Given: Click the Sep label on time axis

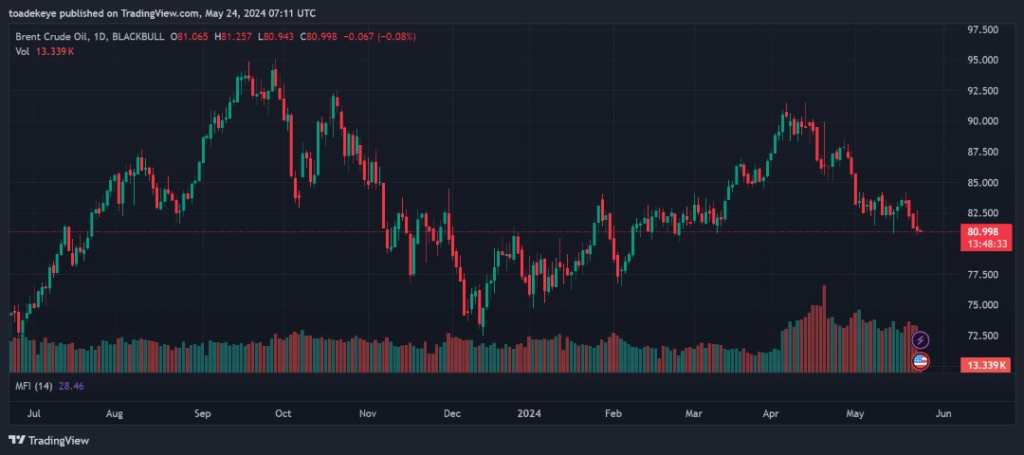Looking at the screenshot, I should (x=203, y=412).
